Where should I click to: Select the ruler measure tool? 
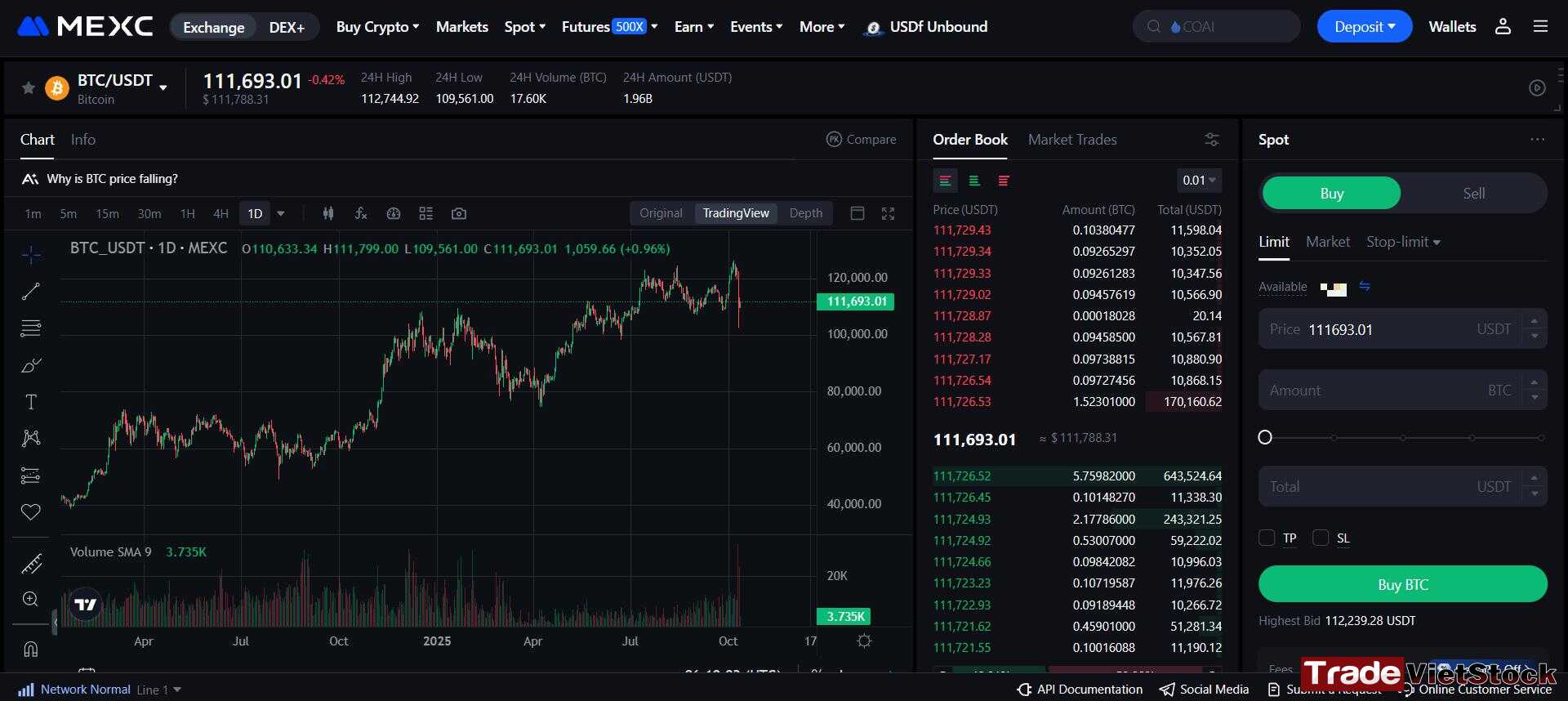(31, 563)
